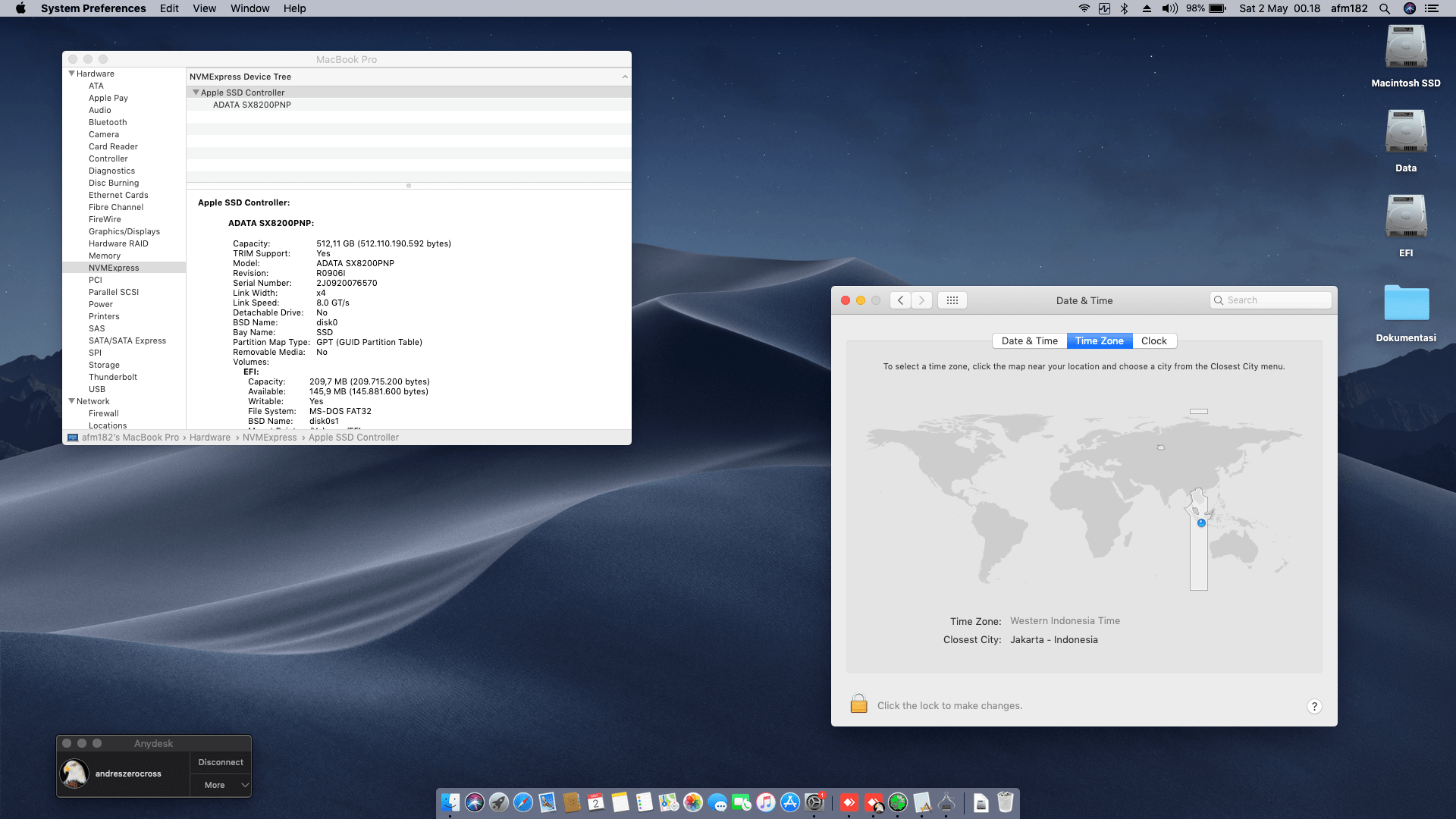Open Safari compass icon in Dock
Viewport: 1456px width, 819px height.
[x=523, y=802]
